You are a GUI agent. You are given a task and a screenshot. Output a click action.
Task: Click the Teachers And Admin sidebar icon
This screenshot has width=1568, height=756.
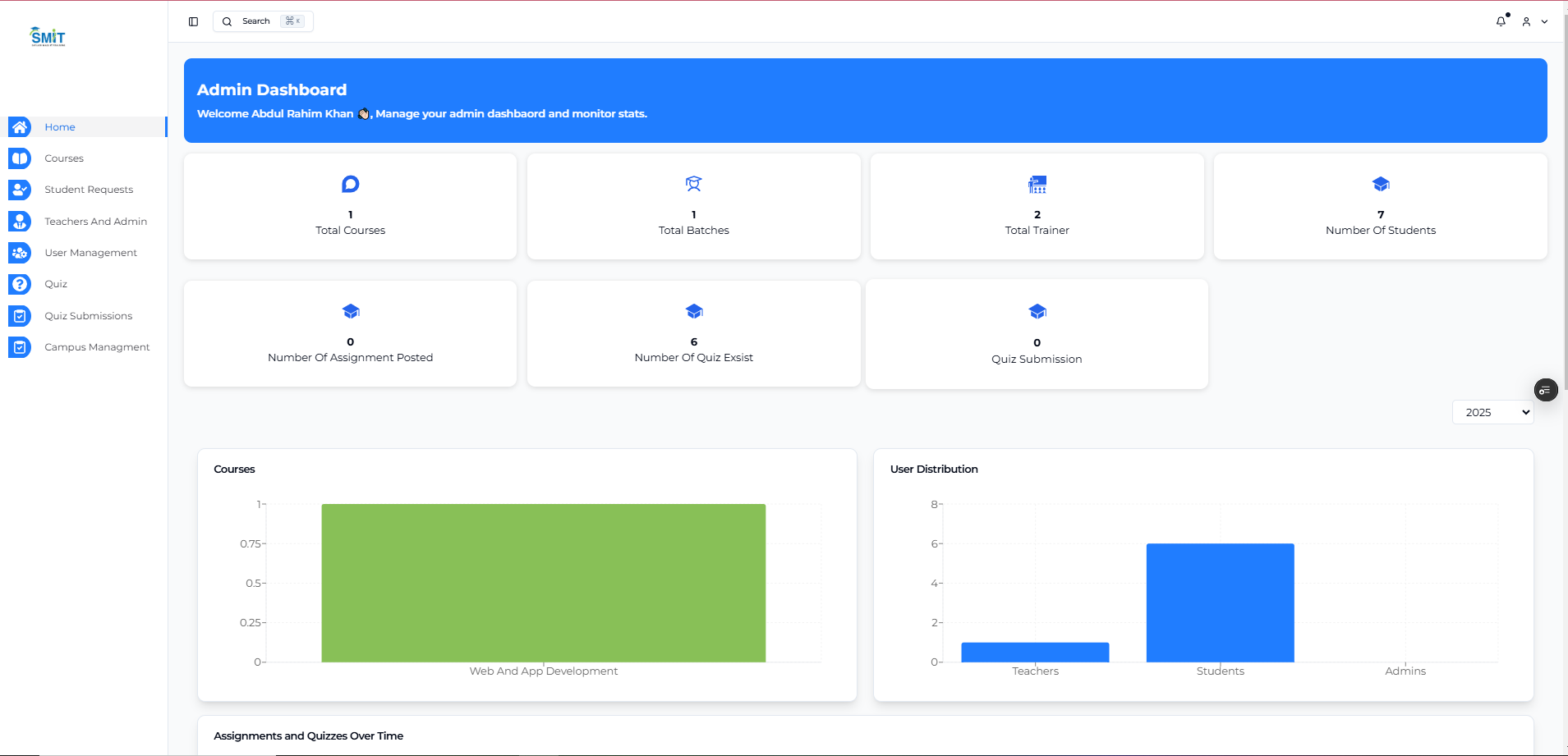(x=20, y=222)
